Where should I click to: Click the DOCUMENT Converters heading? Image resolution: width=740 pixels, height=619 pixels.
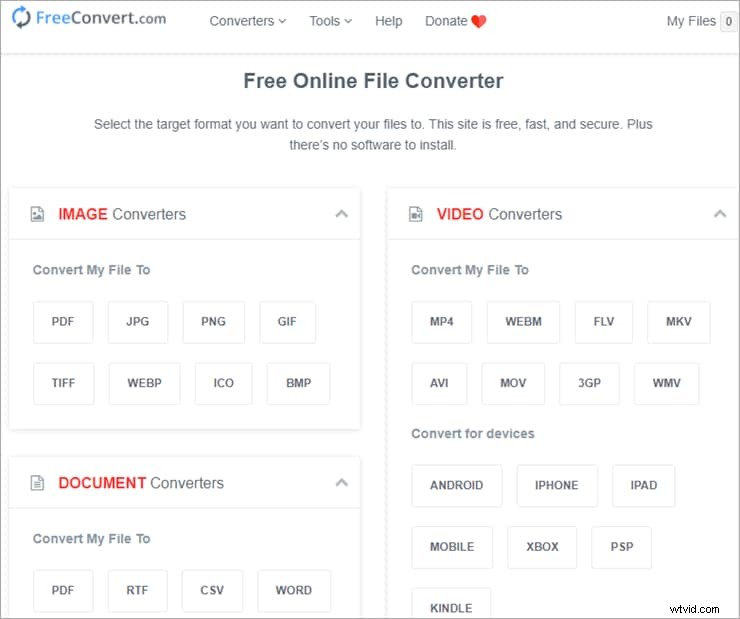(141, 483)
